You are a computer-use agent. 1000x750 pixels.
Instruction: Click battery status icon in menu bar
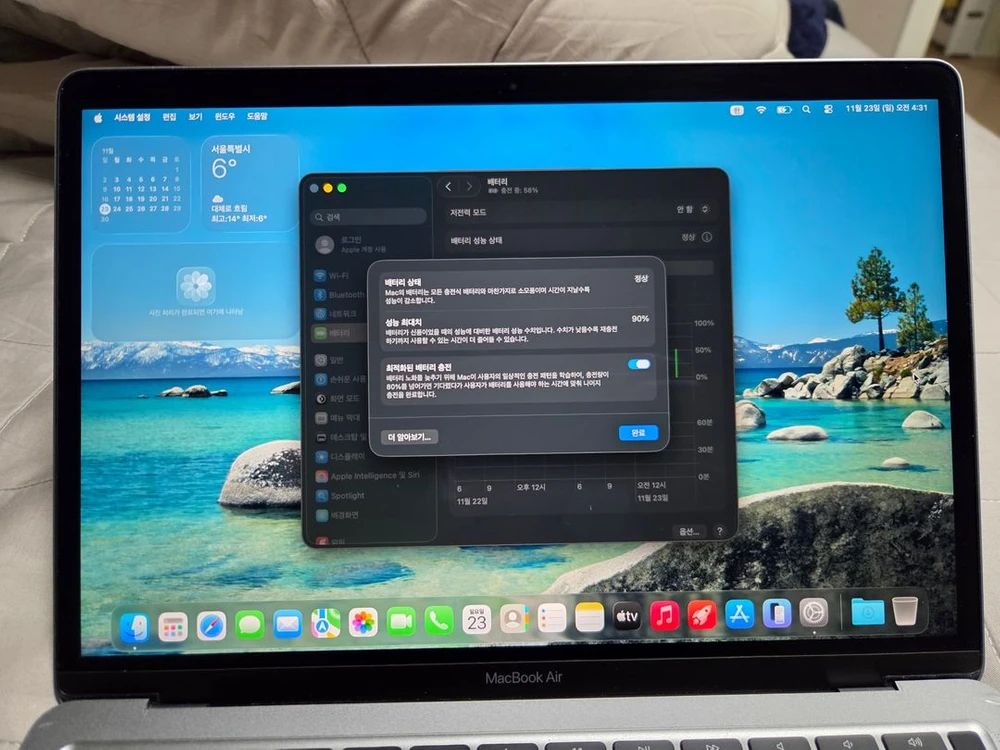(x=784, y=110)
